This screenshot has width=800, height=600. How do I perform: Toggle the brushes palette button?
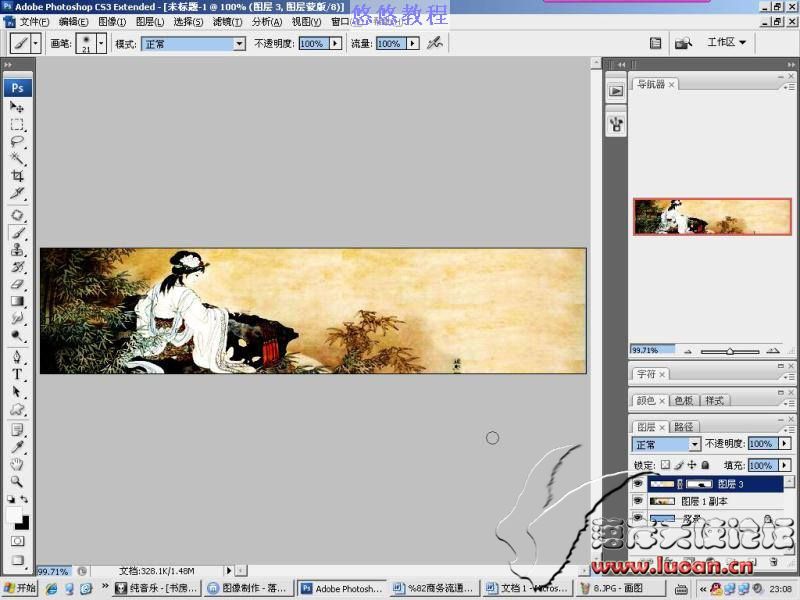click(x=656, y=43)
